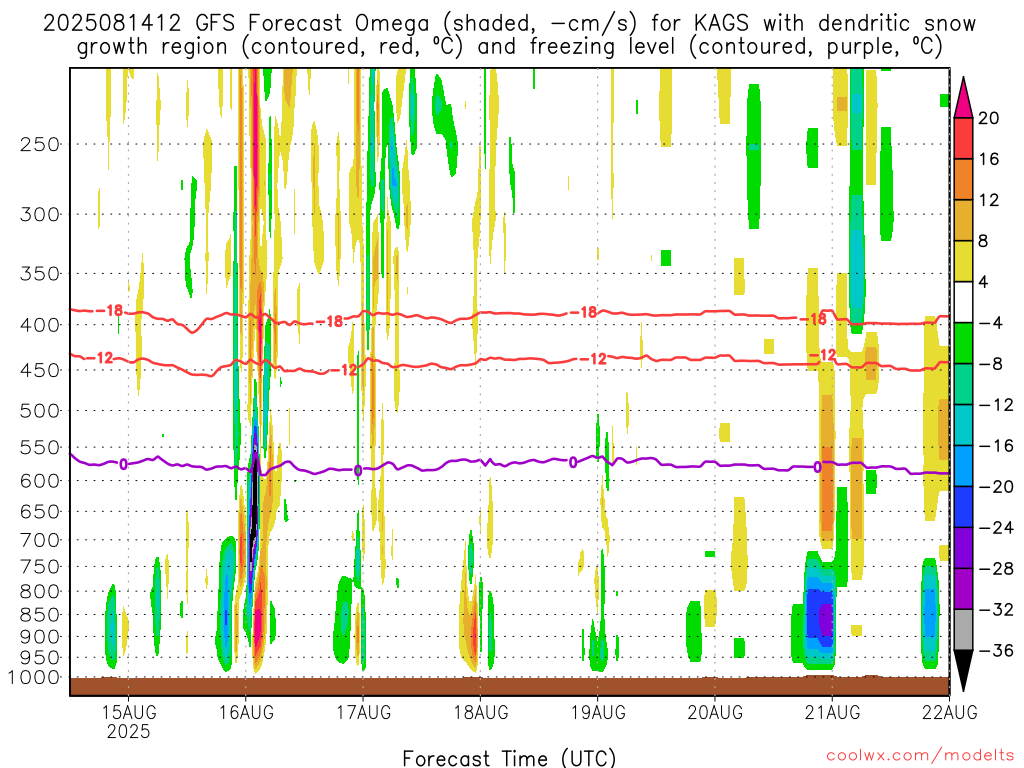Click the 2025 year label under 15AUG
Image resolution: width=1024 pixels, height=768 pixels.
point(128,731)
